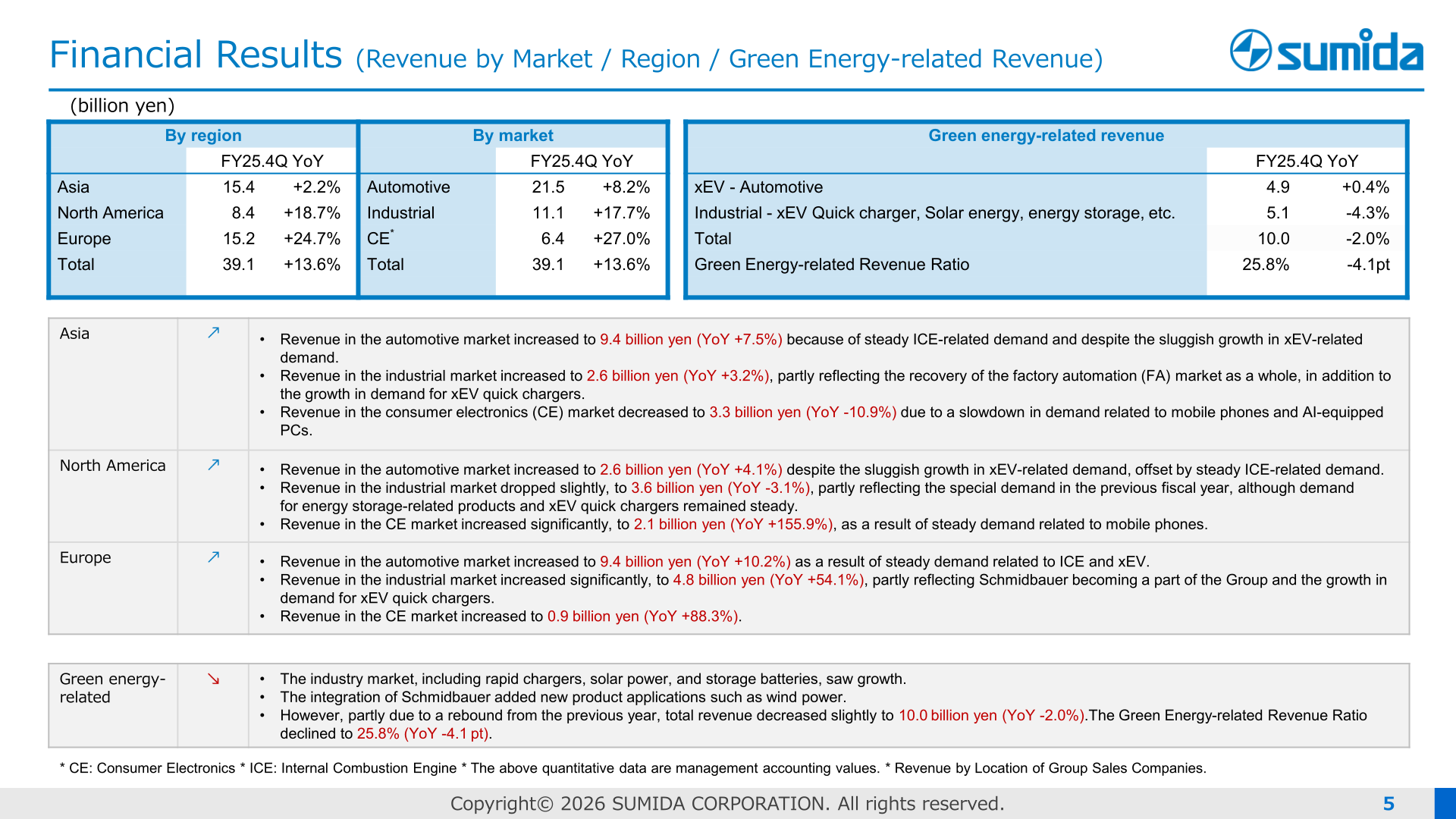Click 'Green energy-related' commentary label
Image resolution: width=1456 pixels, height=819 pixels.
[x=112, y=689]
